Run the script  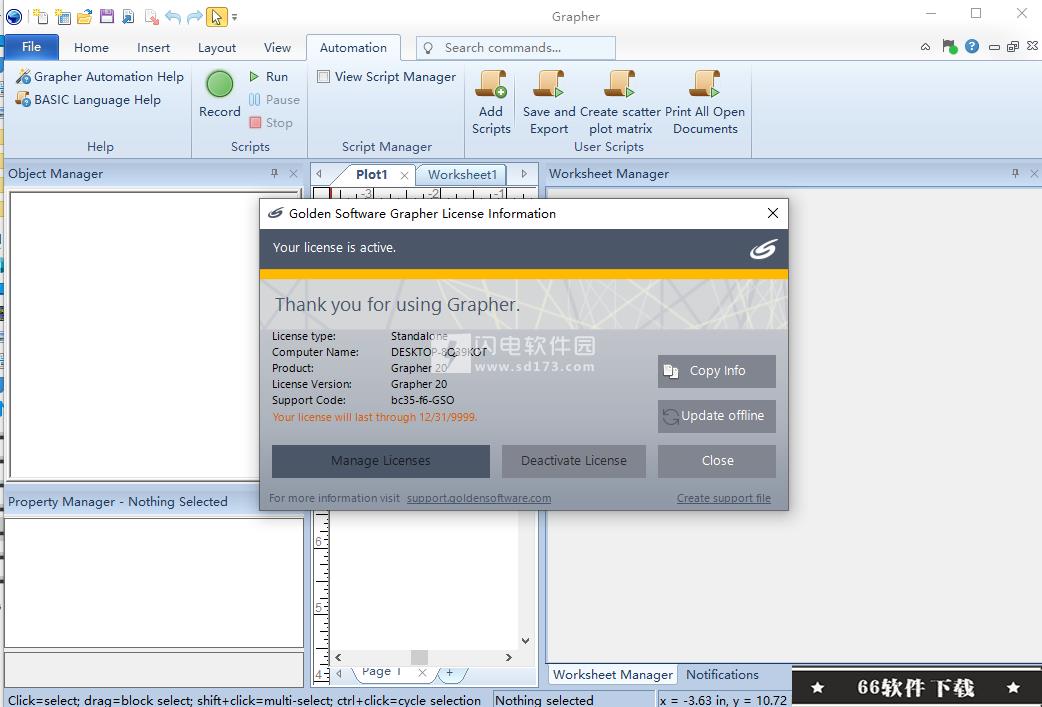point(268,76)
